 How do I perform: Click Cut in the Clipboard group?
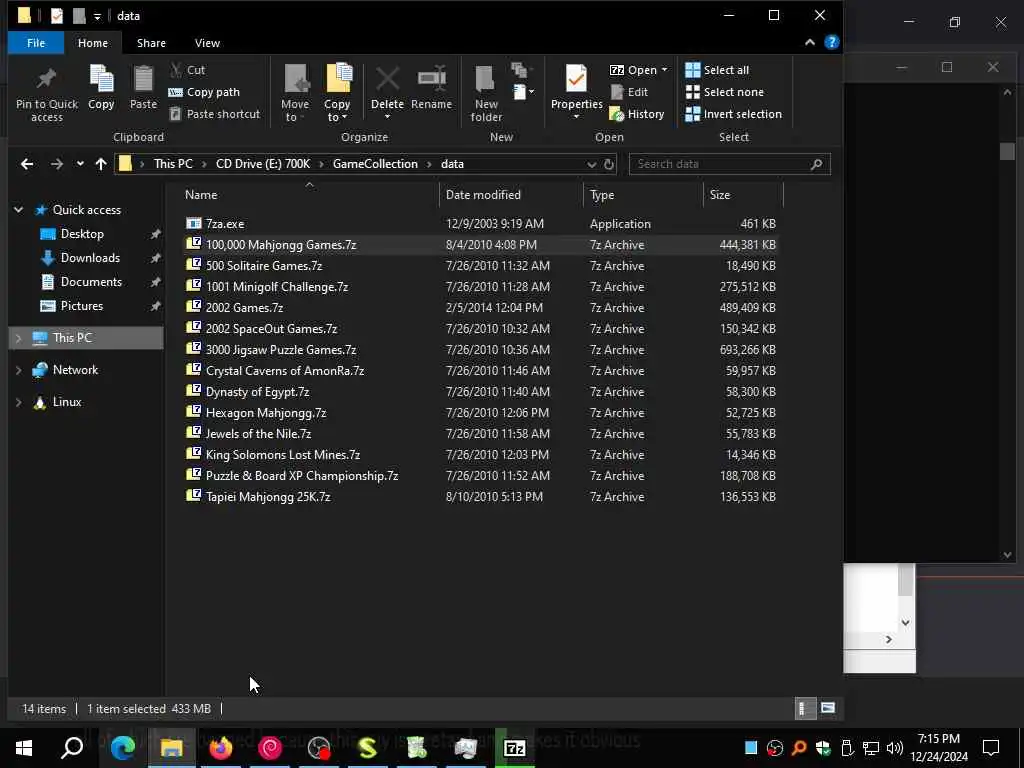[187, 70]
